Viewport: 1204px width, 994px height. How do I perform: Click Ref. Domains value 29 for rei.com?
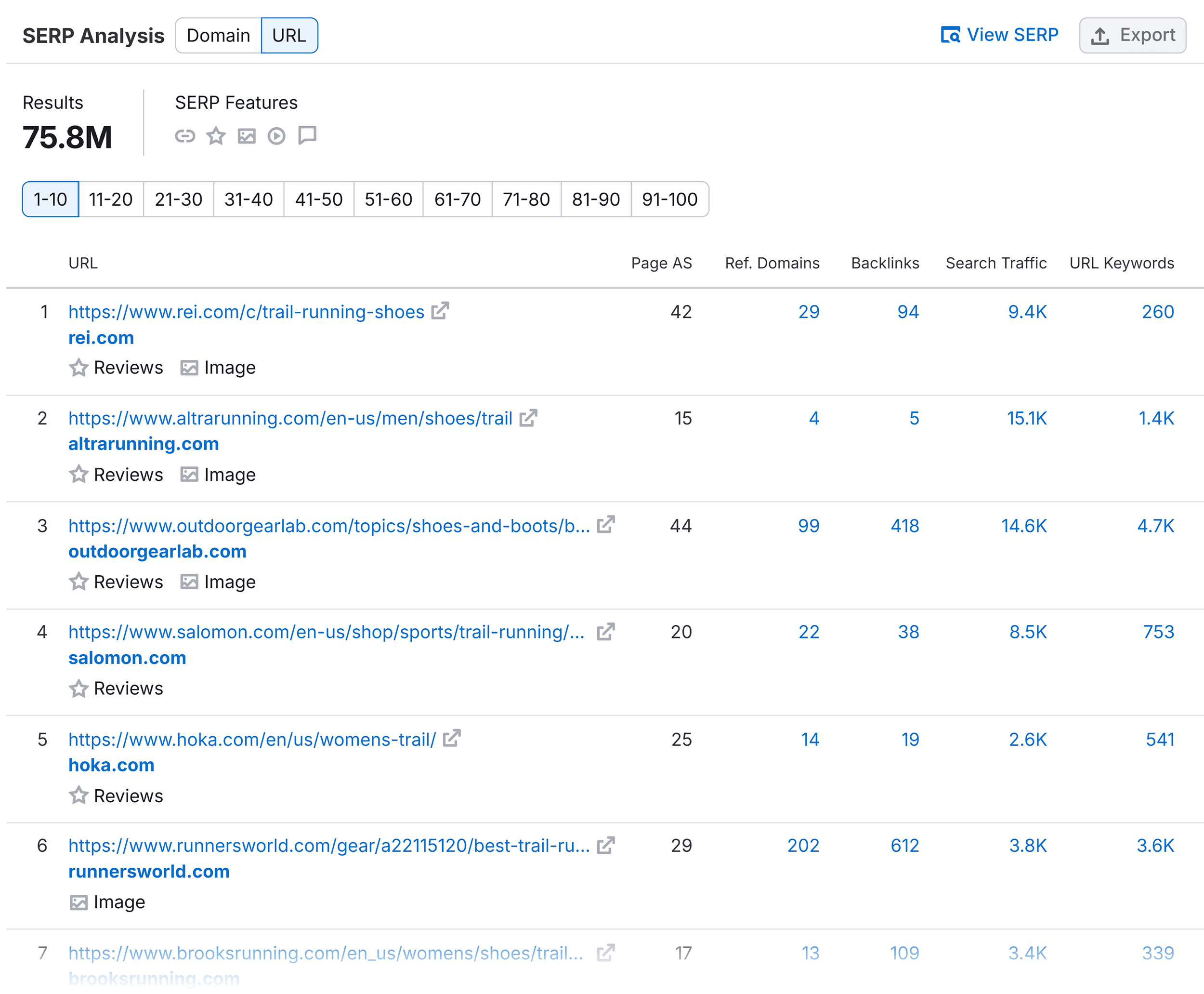coord(809,311)
